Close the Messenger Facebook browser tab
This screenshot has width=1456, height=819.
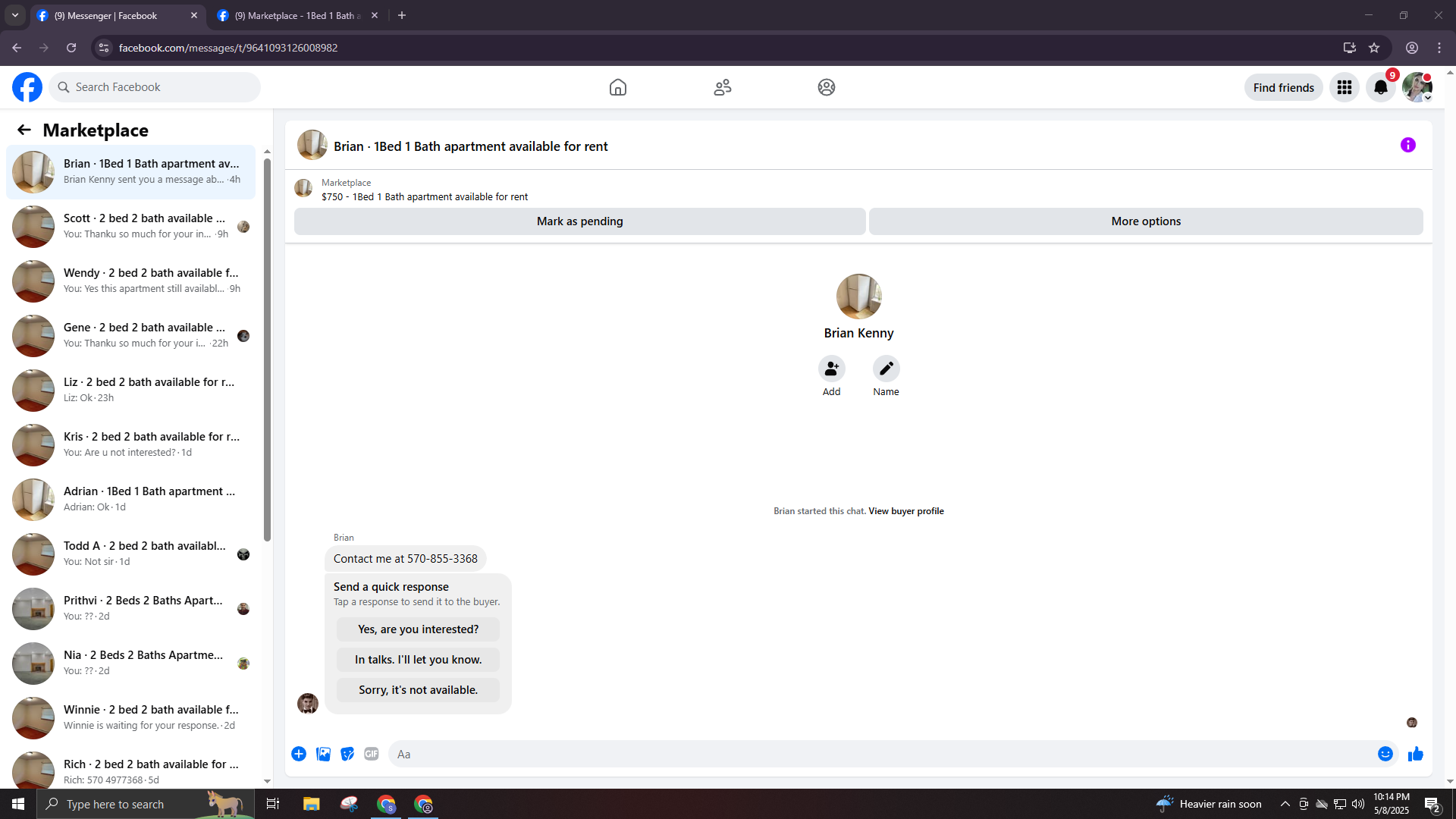[x=194, y=15]
